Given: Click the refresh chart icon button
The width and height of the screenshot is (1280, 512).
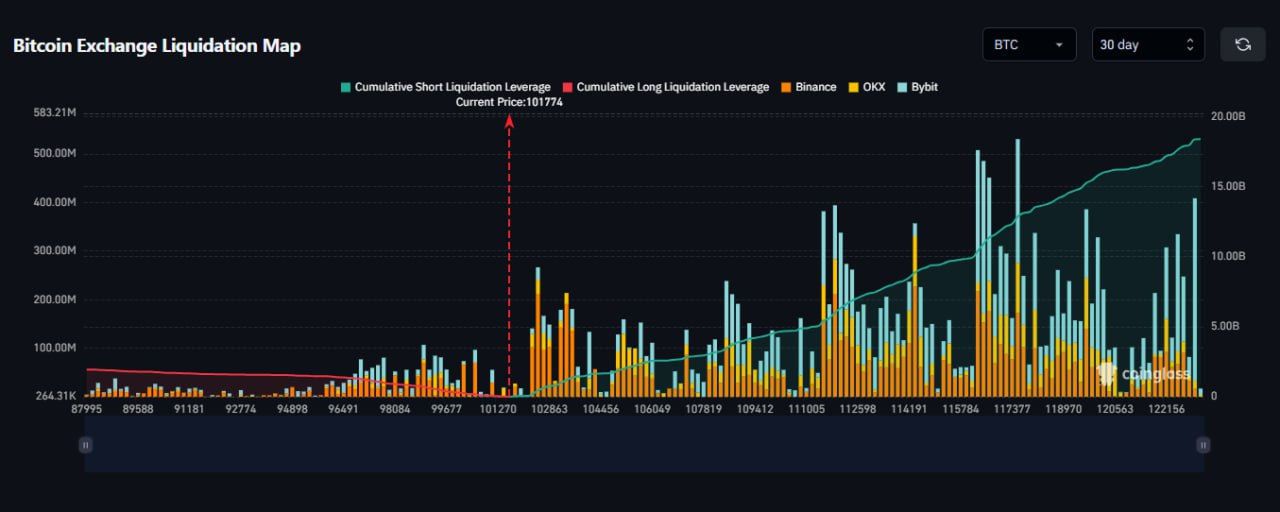Looking at the screenshot, I should pos(1243,45).
